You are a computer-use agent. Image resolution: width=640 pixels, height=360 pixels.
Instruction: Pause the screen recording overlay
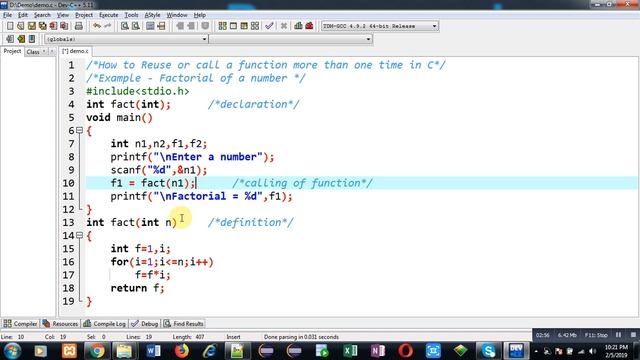pyautogui.click(x=618, y=335)
